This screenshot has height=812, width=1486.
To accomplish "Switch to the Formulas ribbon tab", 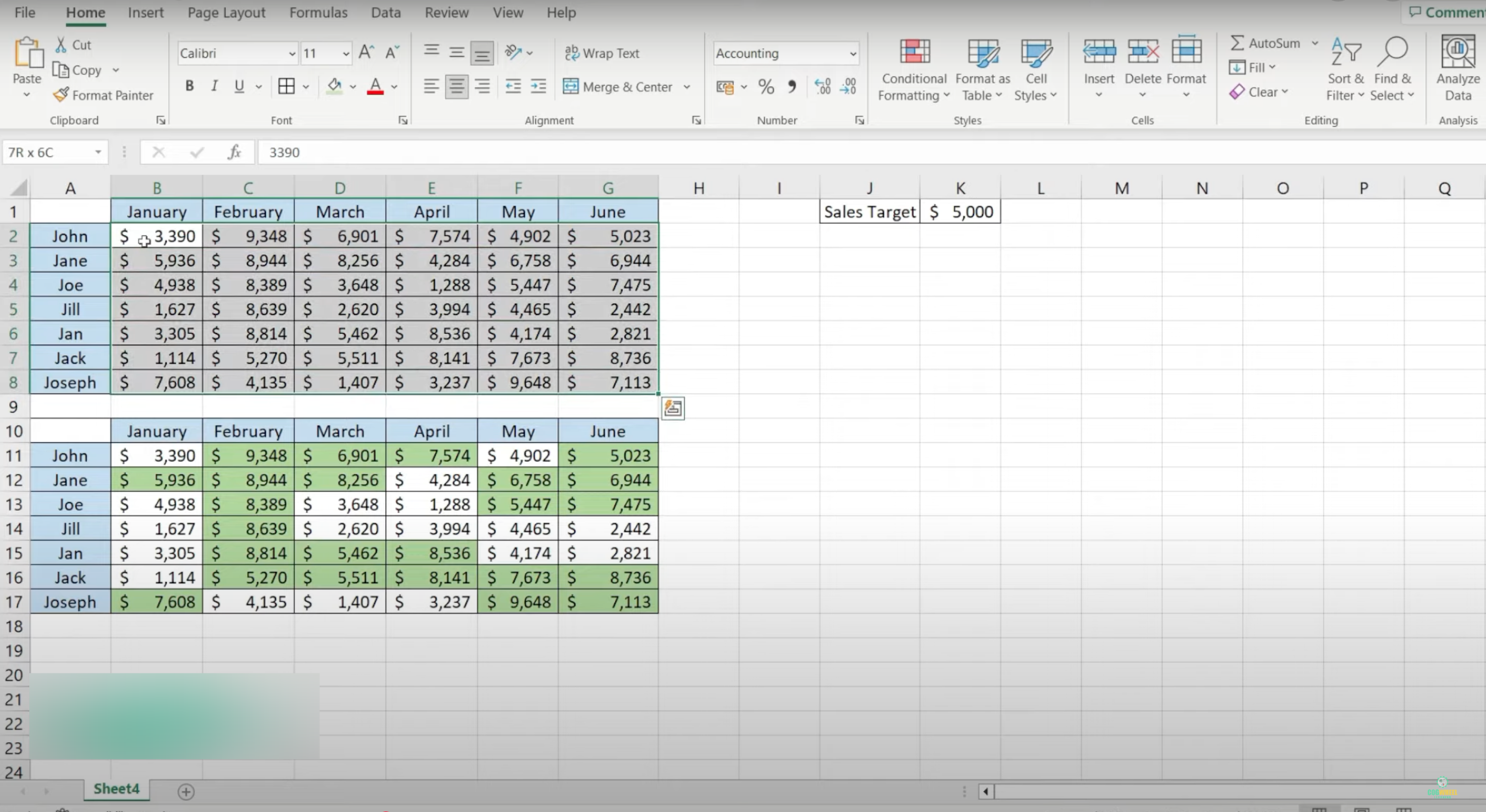I will [x=318, y=13].
